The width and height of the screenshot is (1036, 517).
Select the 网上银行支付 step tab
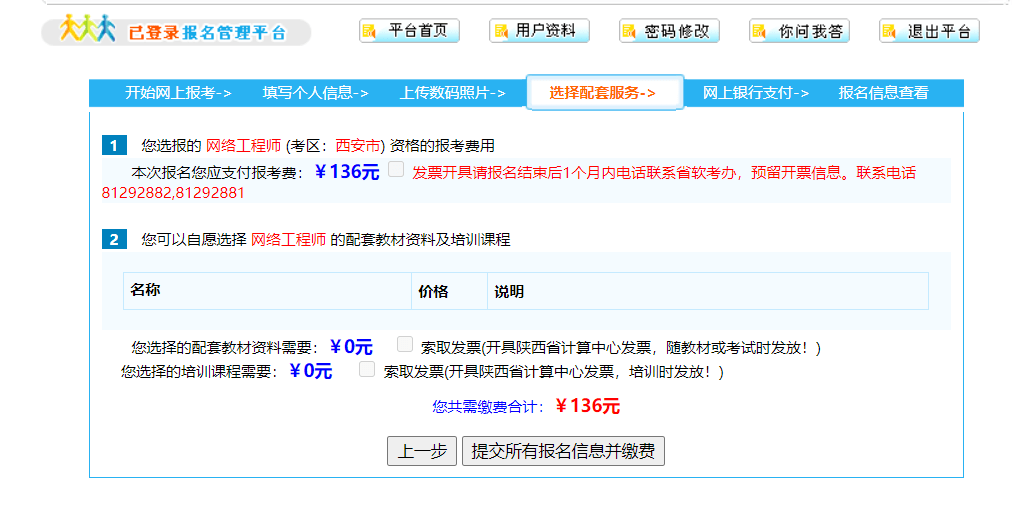click(x=756, y=93)
